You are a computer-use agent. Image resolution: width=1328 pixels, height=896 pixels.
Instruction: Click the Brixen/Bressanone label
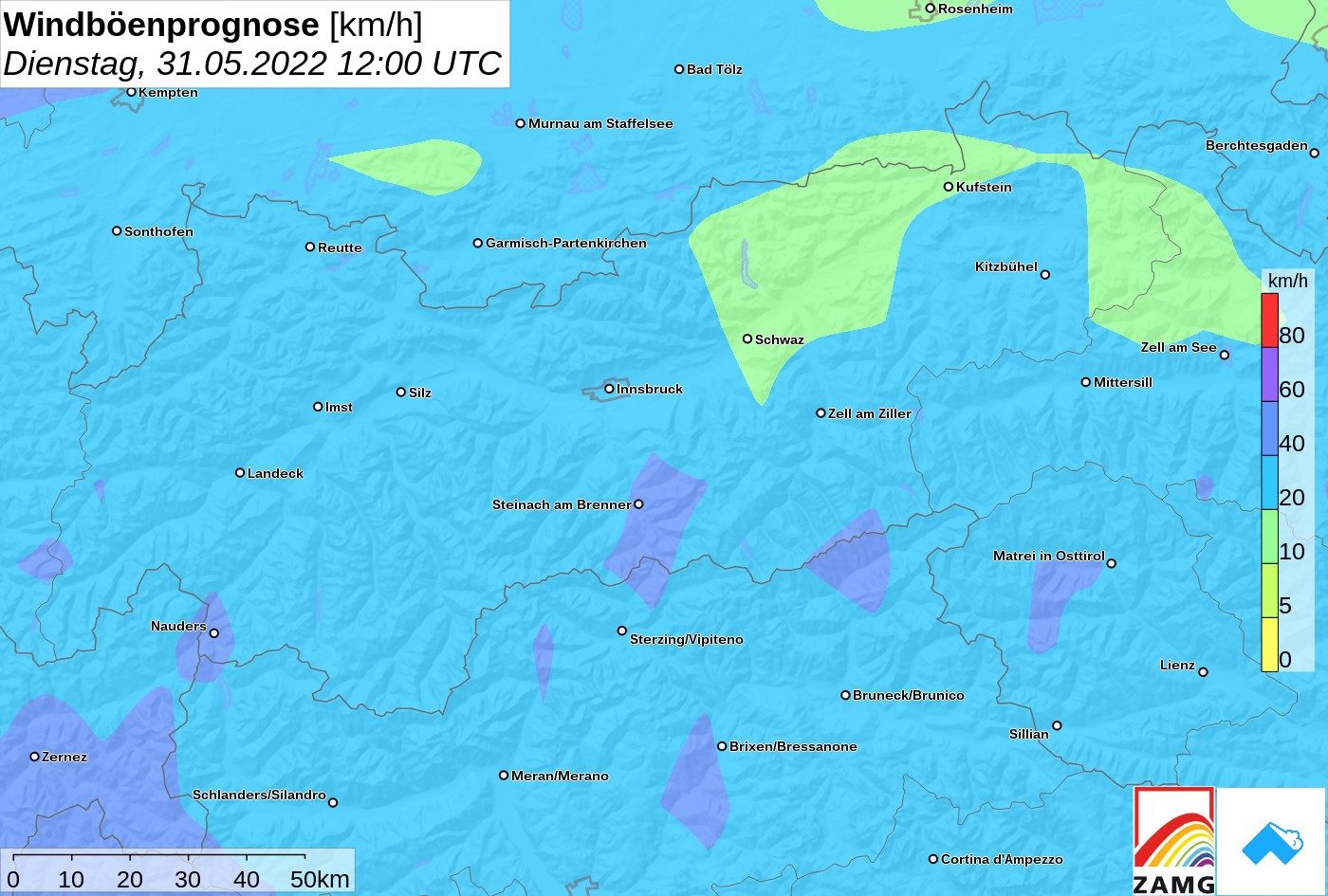pos(793,746)
